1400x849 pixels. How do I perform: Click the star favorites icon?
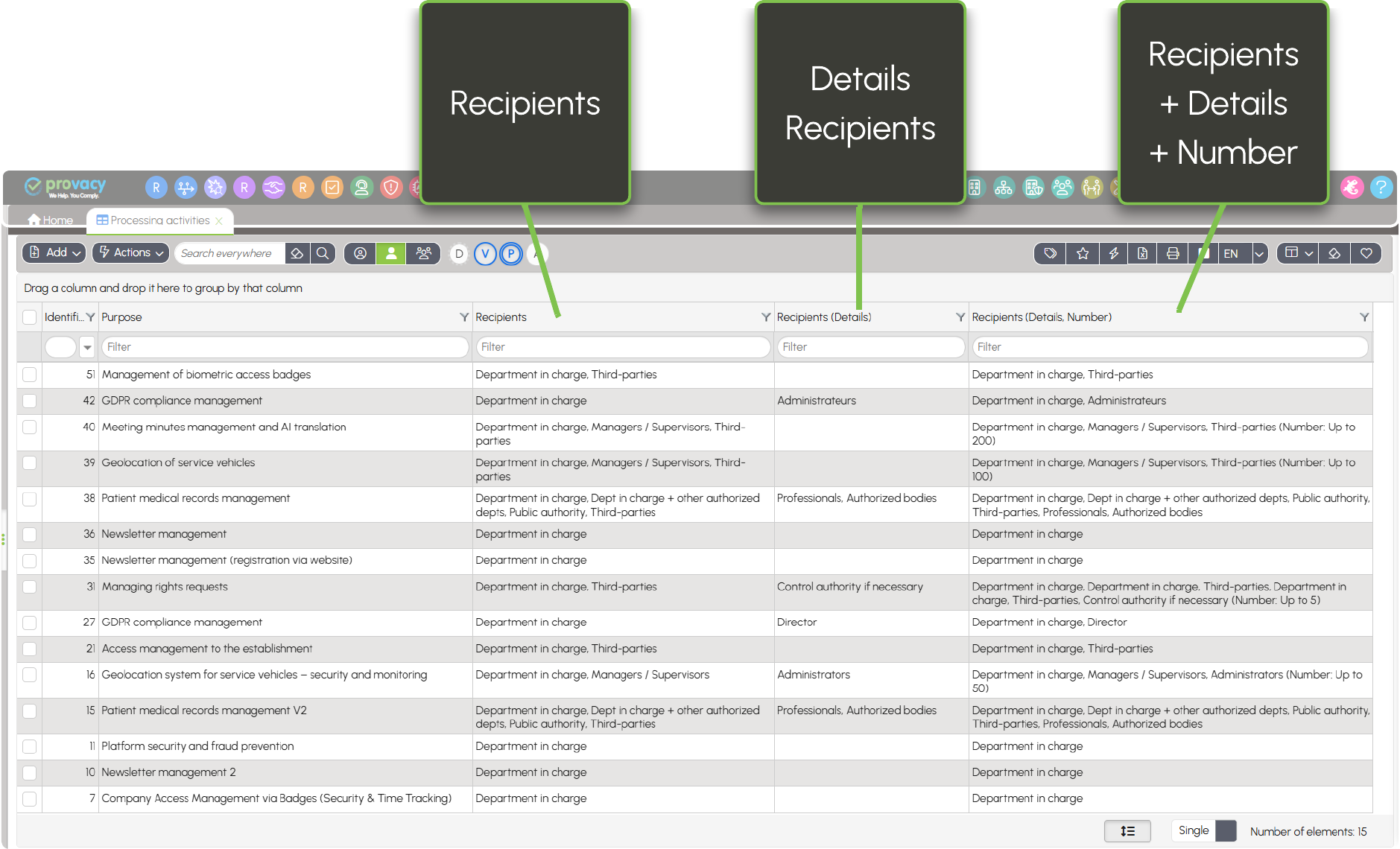[1083, 254]
